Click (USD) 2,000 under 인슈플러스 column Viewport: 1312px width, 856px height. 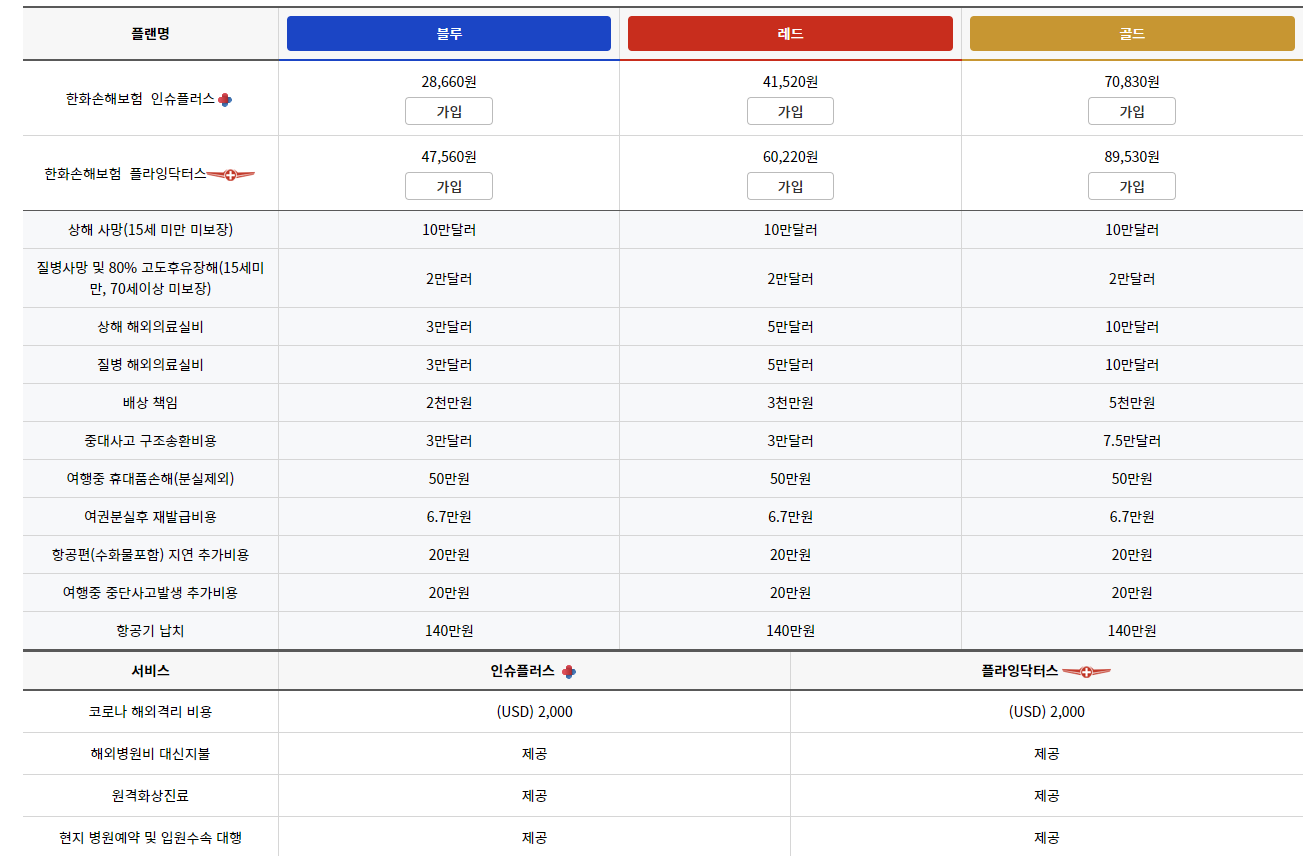[534, 712]
